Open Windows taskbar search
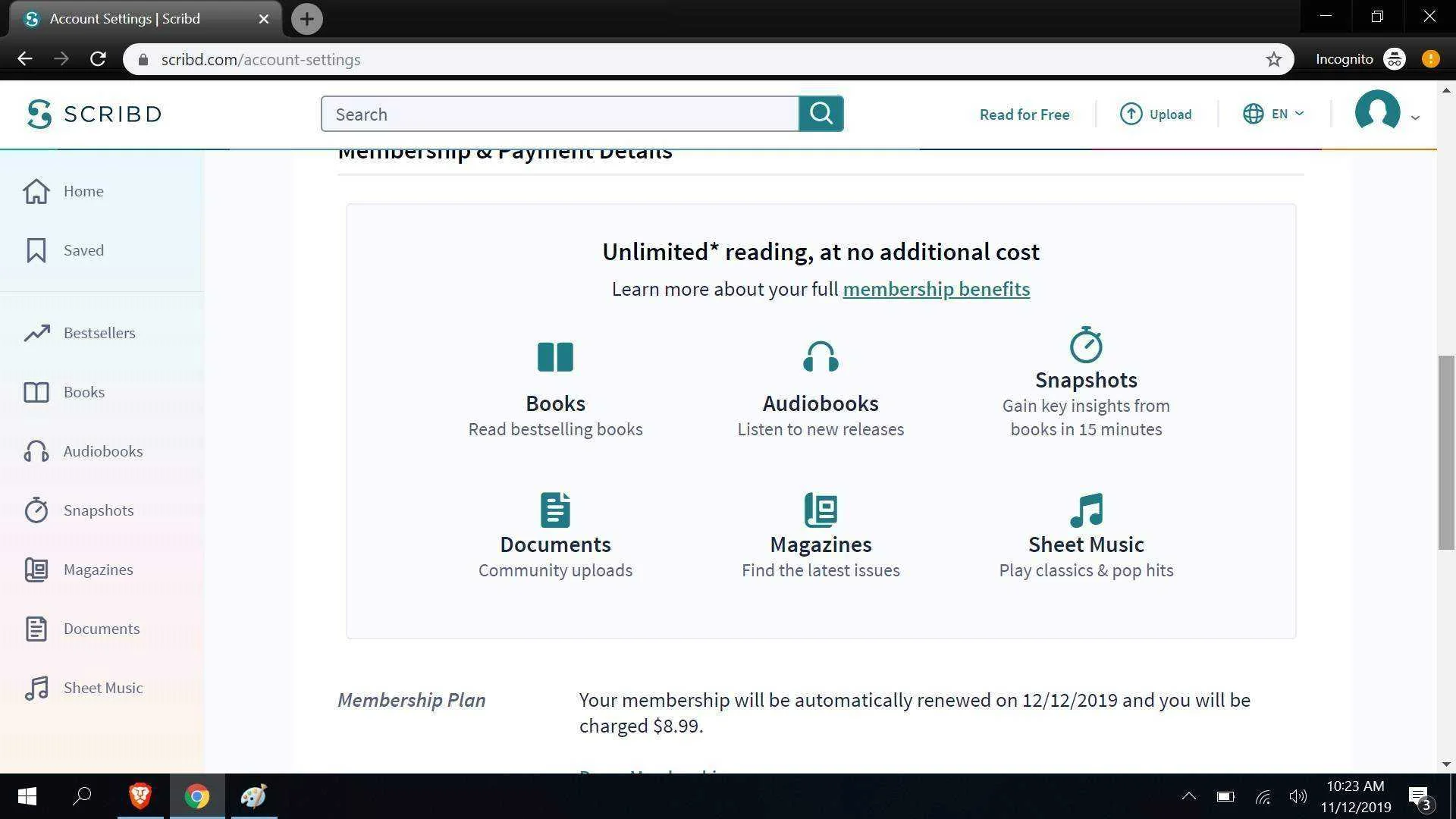The image size is (1456, 819). [x=82, y=796]
